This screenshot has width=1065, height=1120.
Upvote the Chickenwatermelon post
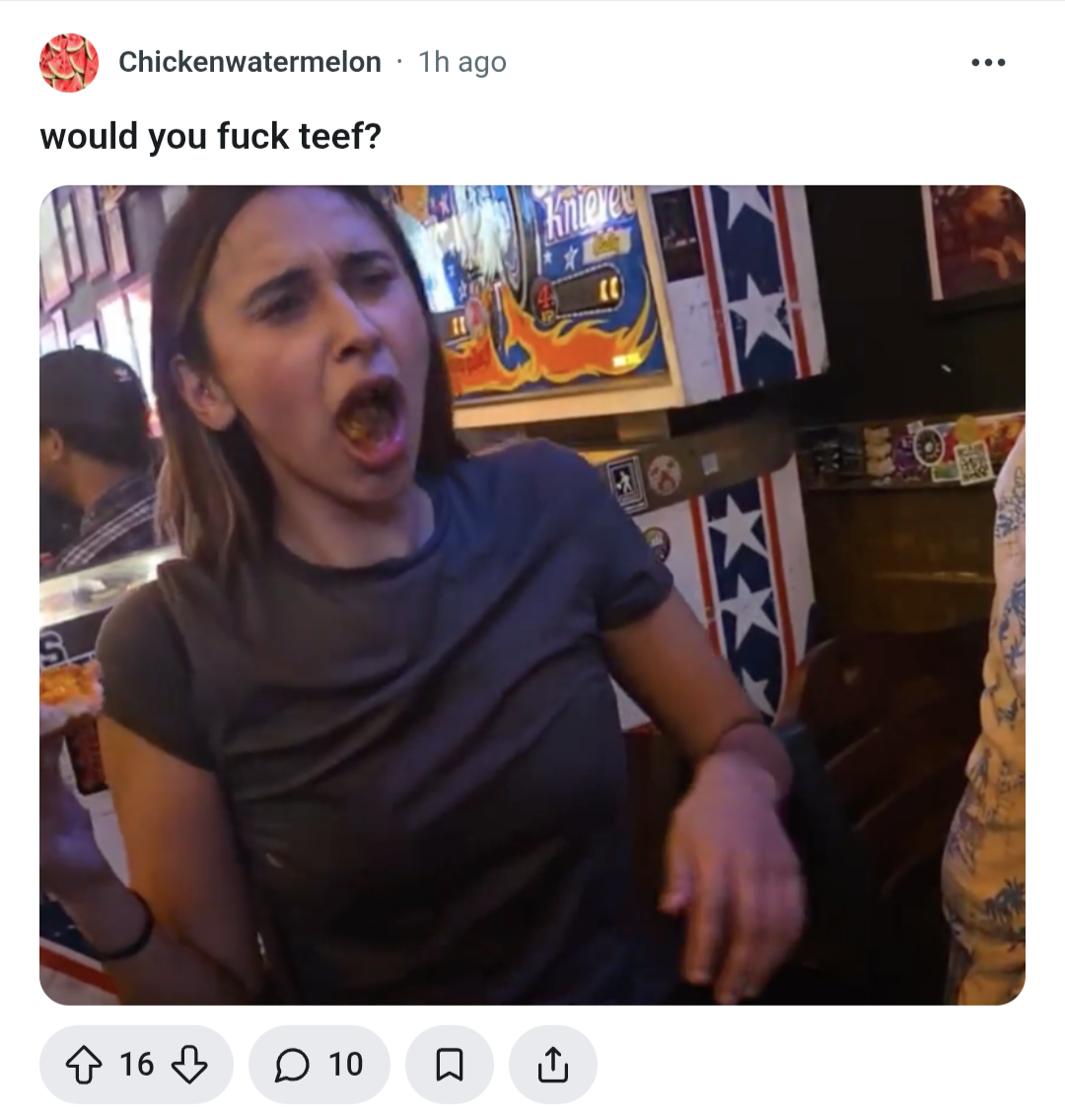(x=84, y=1064)
